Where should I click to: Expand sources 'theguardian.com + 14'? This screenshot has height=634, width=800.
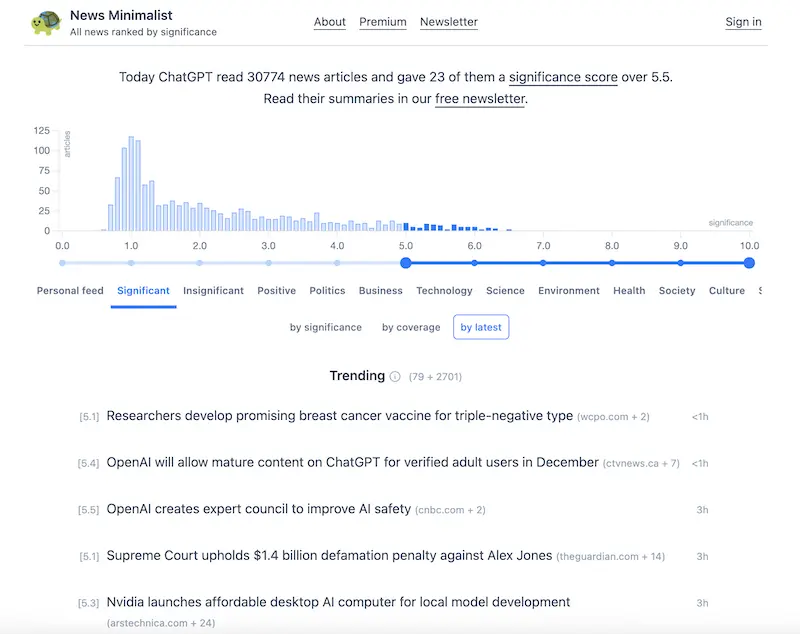click(611, 556)
